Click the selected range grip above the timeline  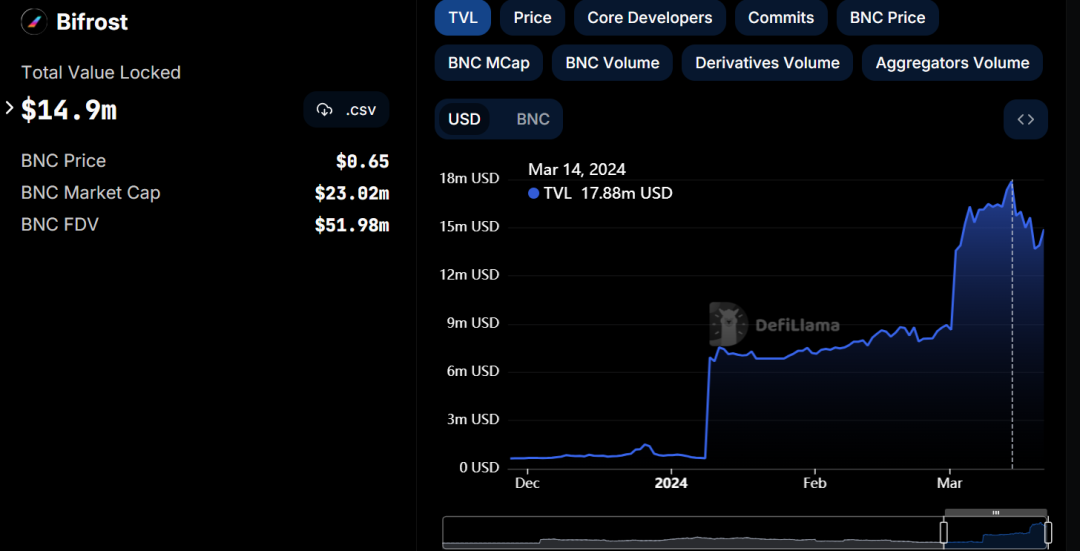[995, 513]
